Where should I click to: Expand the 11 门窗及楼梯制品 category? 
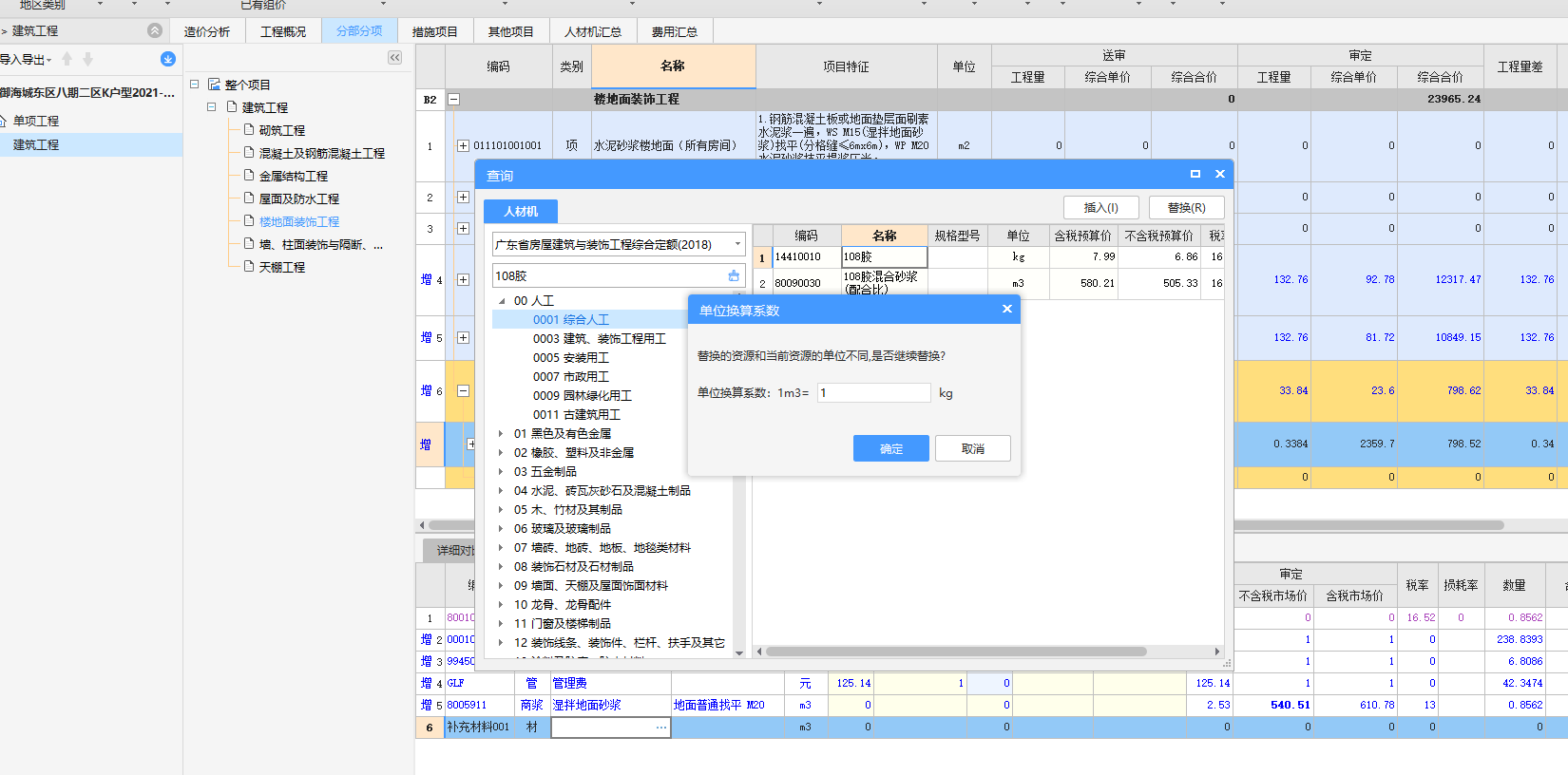click(x=502, y=624)
